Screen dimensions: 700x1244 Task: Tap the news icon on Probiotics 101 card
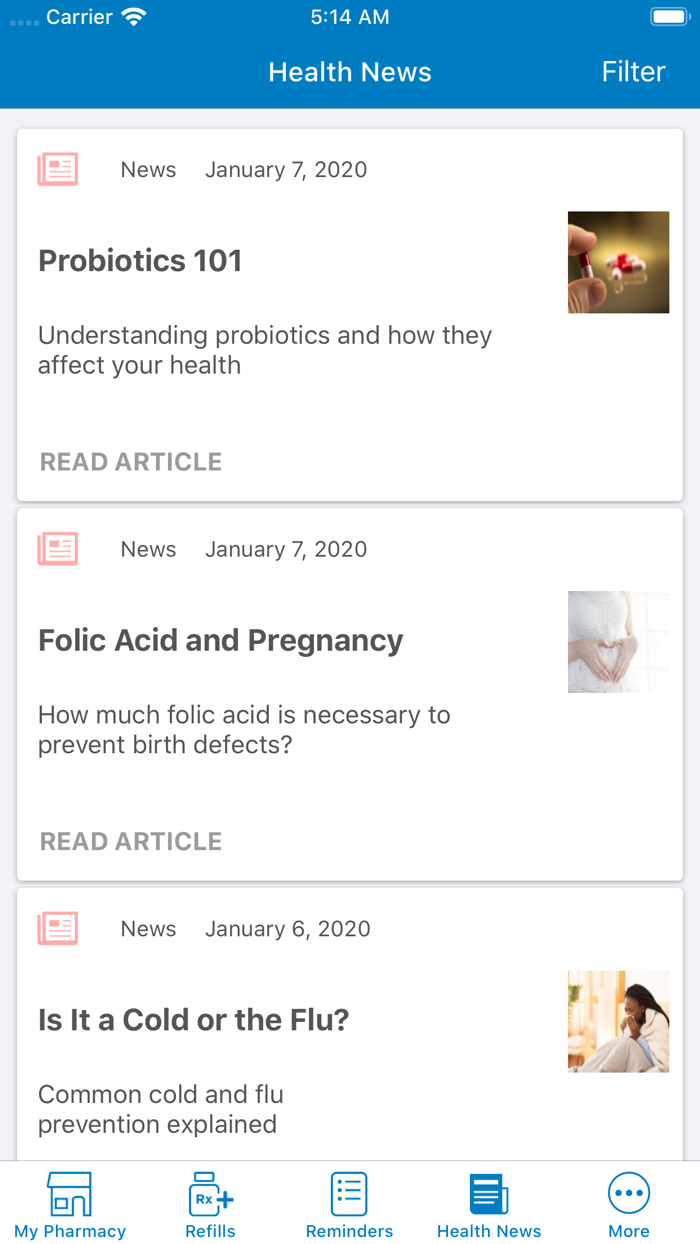(58, 169)
